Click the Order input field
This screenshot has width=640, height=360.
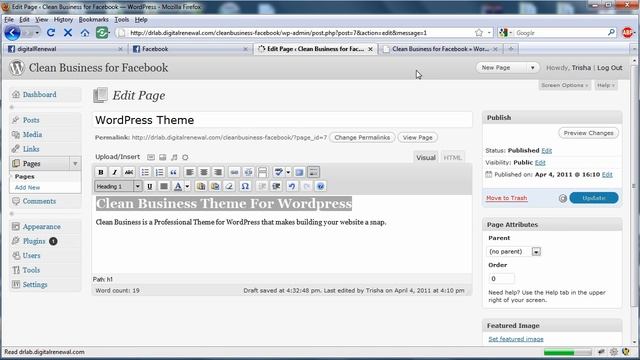click(x=501, y=279)
